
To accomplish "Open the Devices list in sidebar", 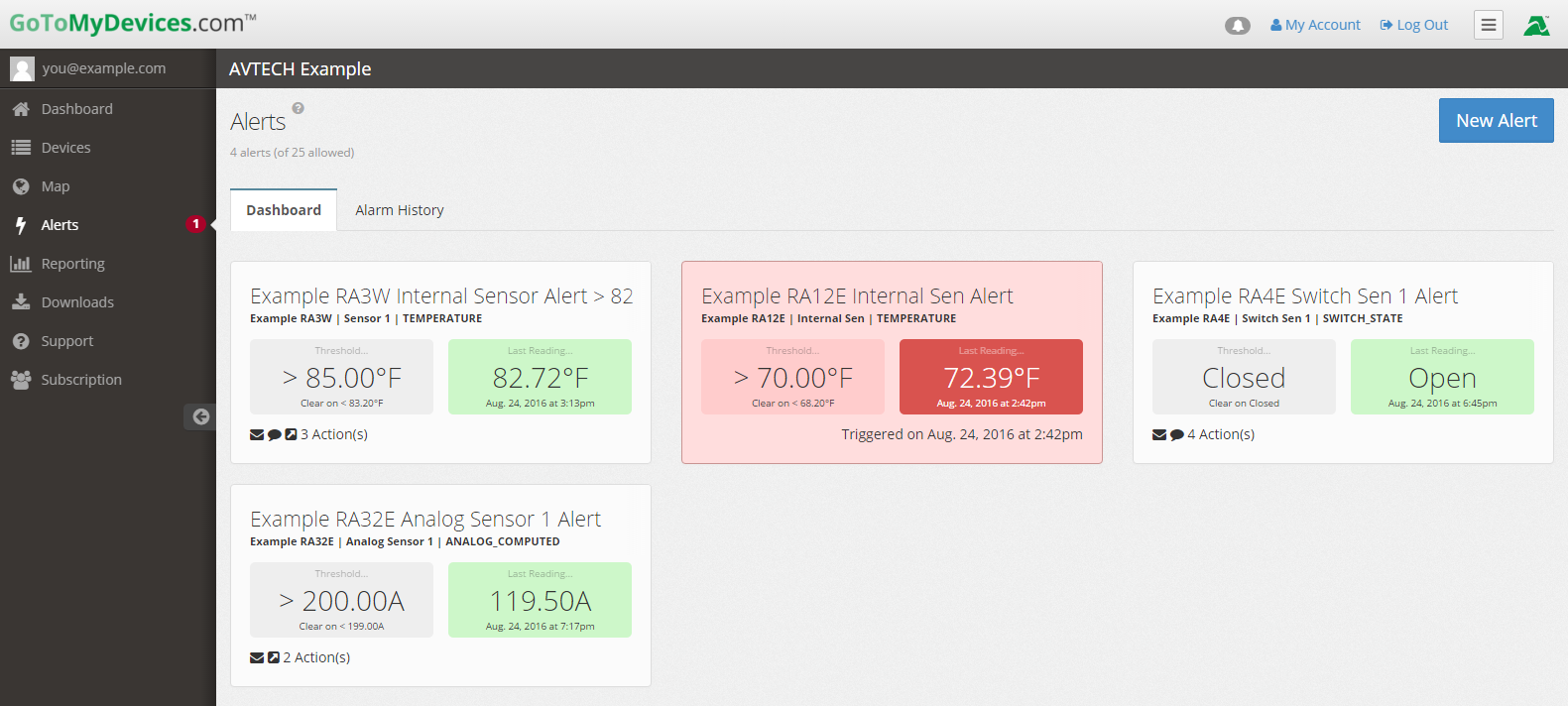I will (x=65, y=148).
